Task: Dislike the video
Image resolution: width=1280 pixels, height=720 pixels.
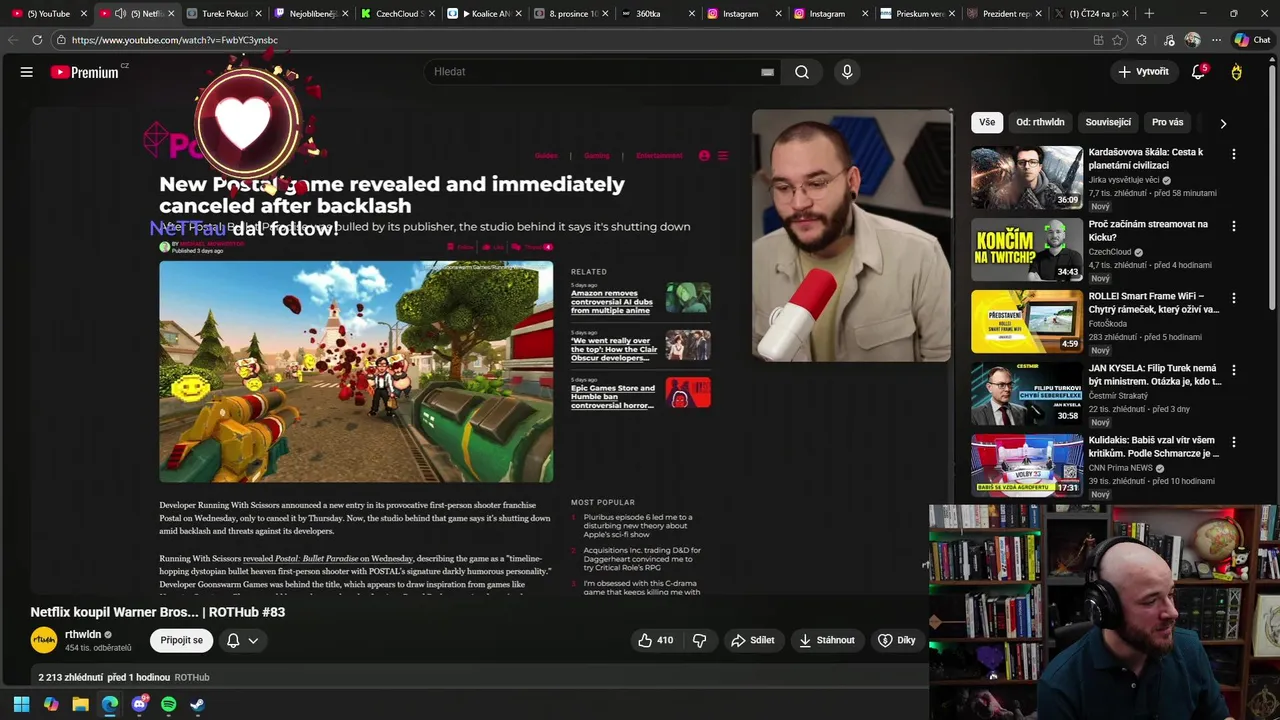Action: [x=700, y=640]
